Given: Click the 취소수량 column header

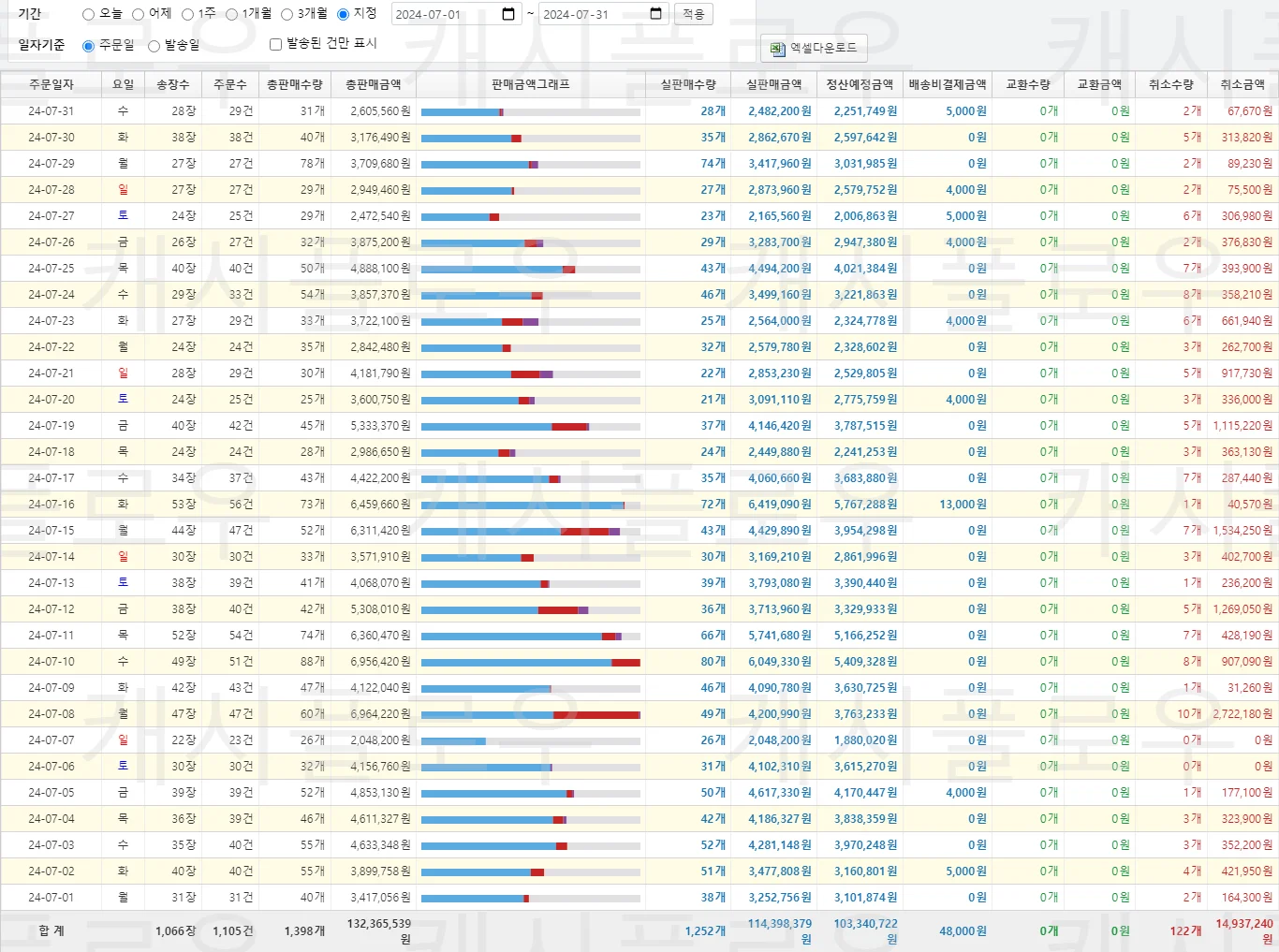Looking at the screenshot, I should point(1170,84).
